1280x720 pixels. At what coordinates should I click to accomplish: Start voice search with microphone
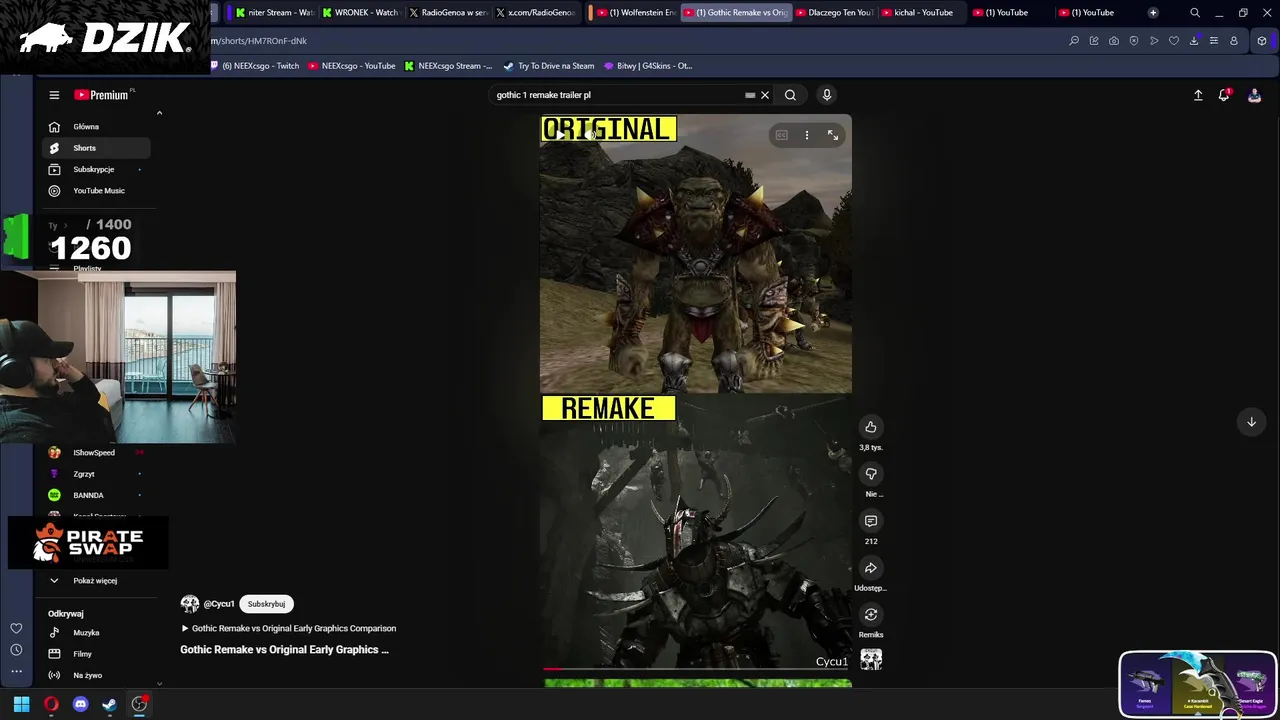point(826,95)
